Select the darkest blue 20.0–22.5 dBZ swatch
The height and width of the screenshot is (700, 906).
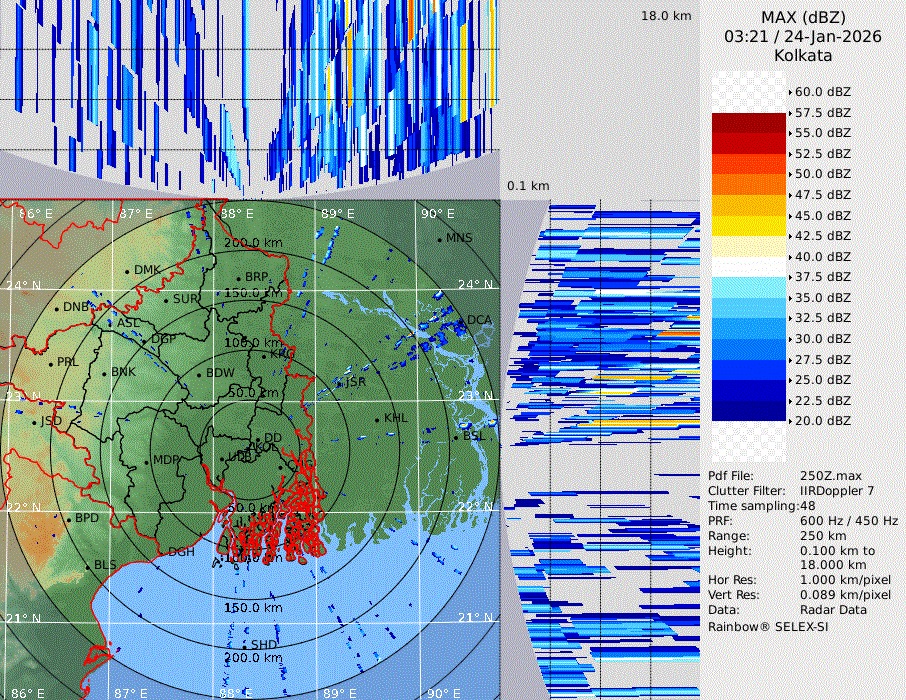coord(748,411)
